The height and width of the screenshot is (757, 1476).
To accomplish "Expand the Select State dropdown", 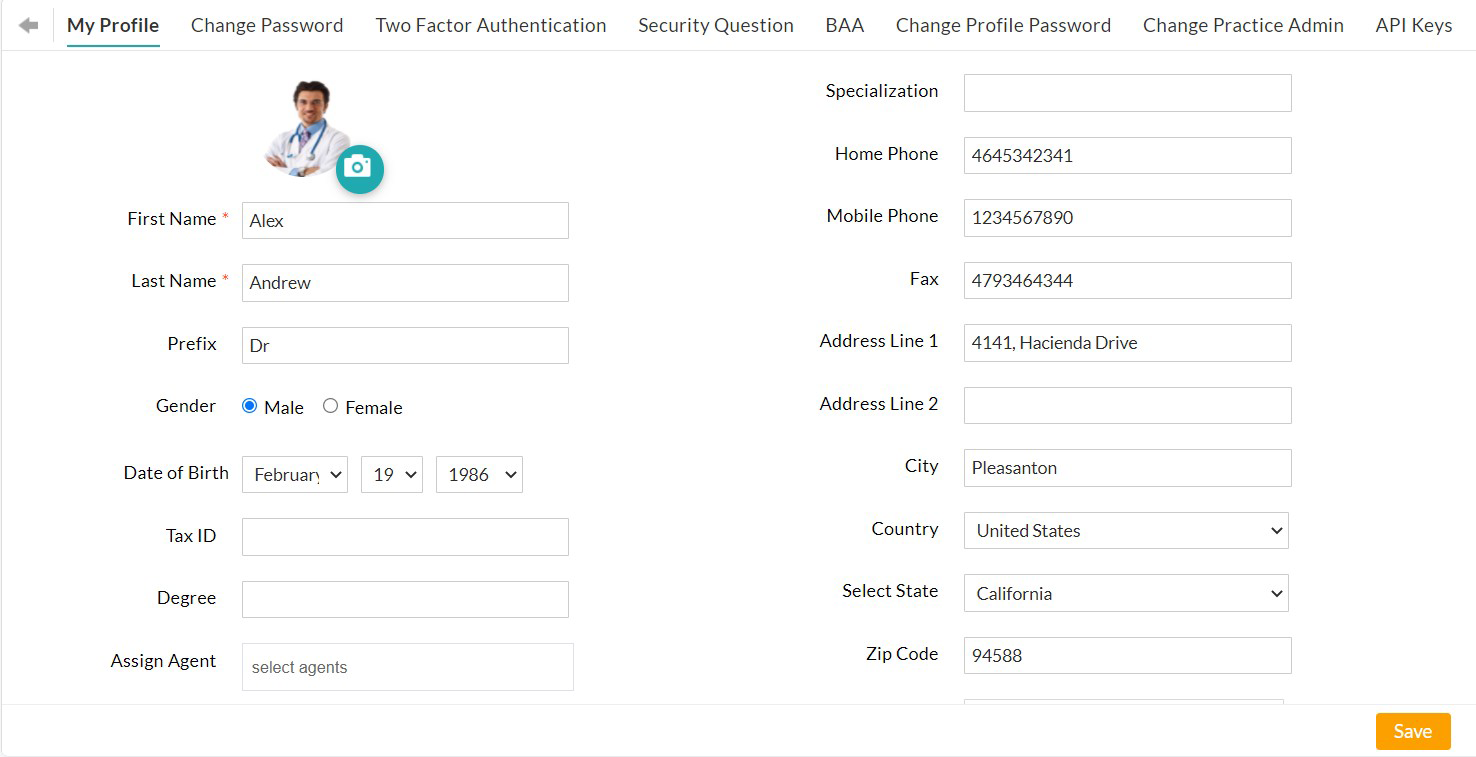I will point(1125,593).
